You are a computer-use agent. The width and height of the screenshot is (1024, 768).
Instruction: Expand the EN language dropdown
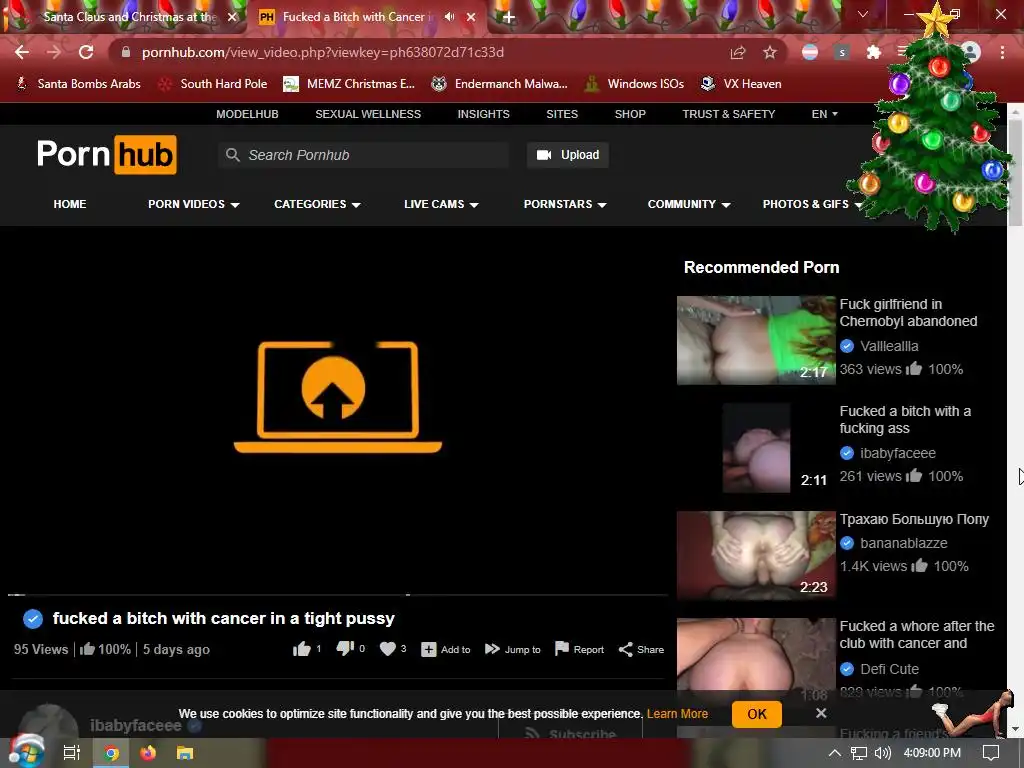click(824, 114)
